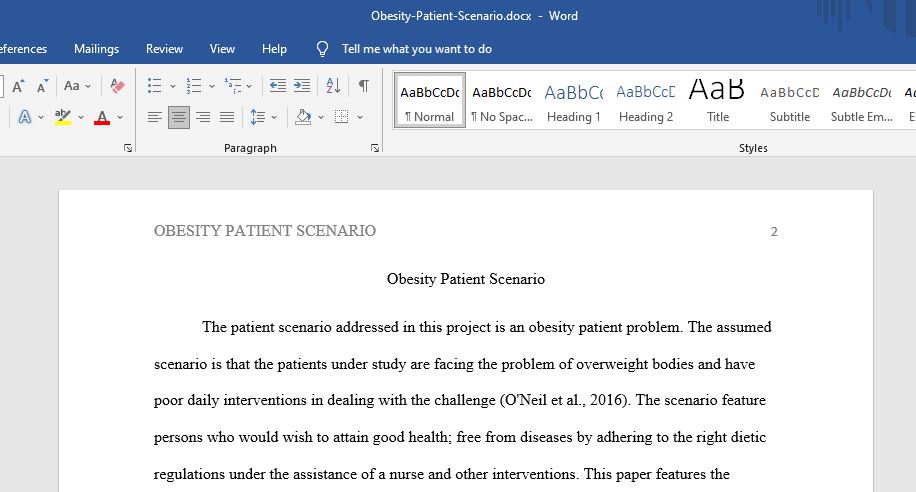This screenshot has height=492, width=916.
Task: Apply the Normal style
Action: (x=429, y=101)
